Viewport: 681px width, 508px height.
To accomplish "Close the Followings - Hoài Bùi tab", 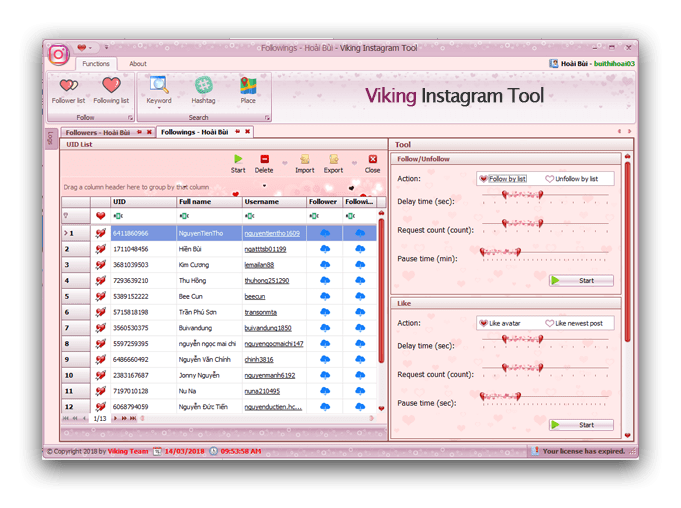I will (248, 132).
